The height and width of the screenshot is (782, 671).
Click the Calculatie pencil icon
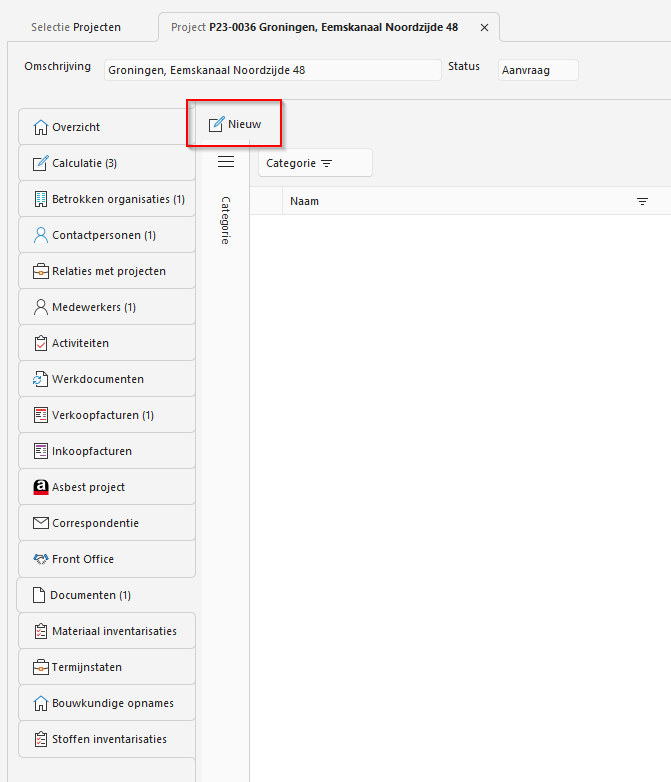[x=40, y=163]
